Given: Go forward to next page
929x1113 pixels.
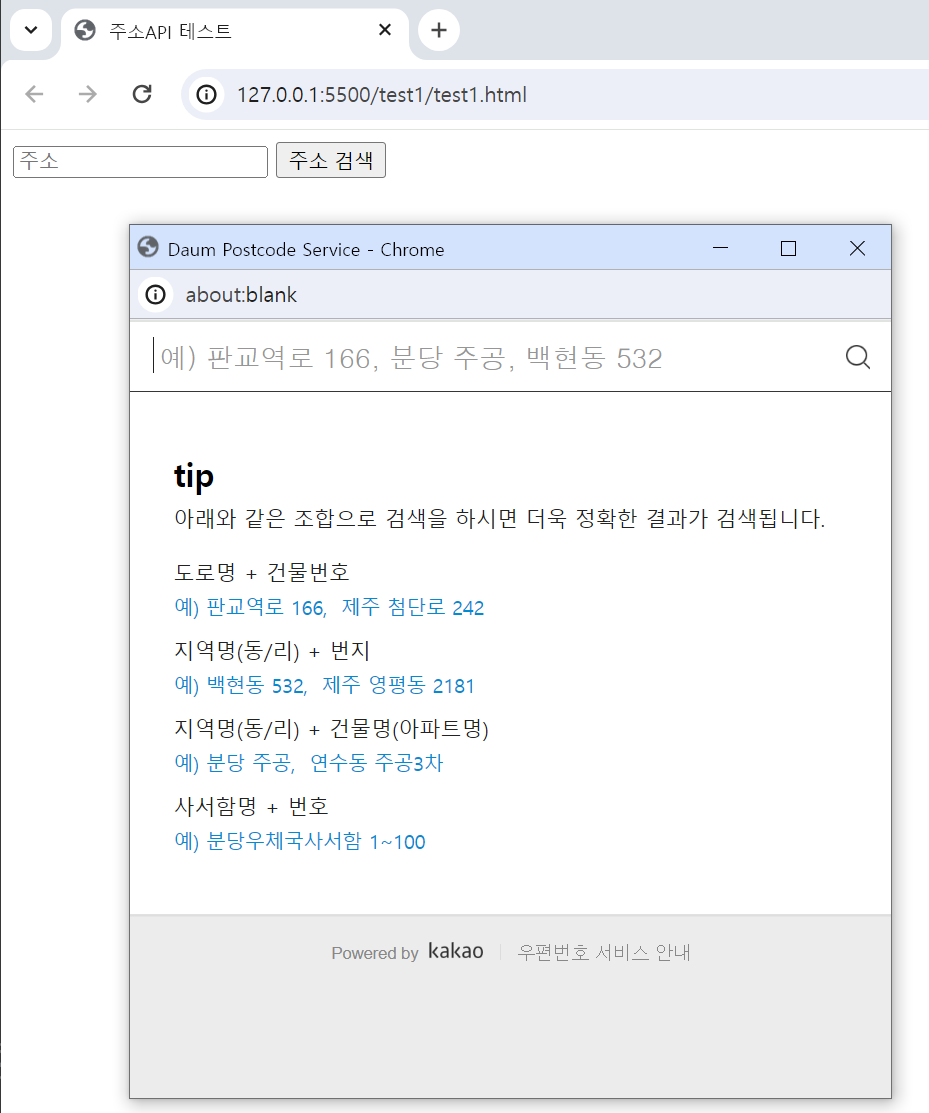Looking at the screenshot, I should pyautogui.click(x=87, y=94).
